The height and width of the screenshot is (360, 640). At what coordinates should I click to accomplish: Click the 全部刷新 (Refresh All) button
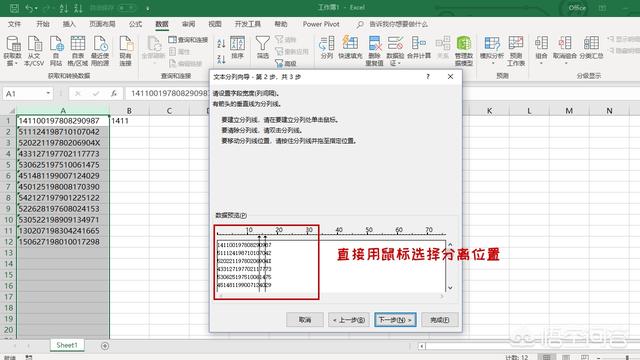153,51
